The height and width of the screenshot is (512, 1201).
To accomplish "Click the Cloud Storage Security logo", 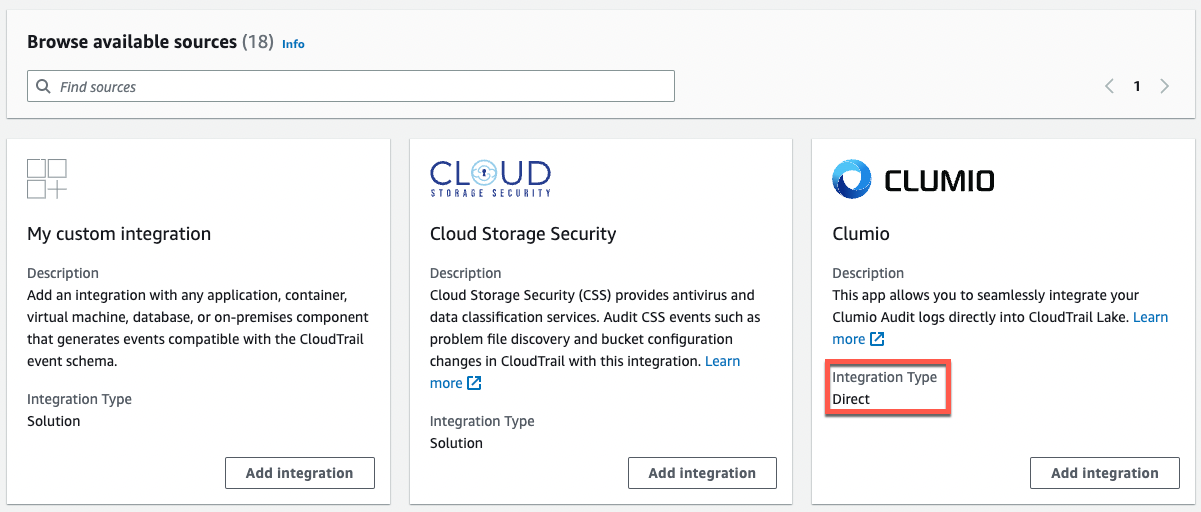I will point(490,178).
